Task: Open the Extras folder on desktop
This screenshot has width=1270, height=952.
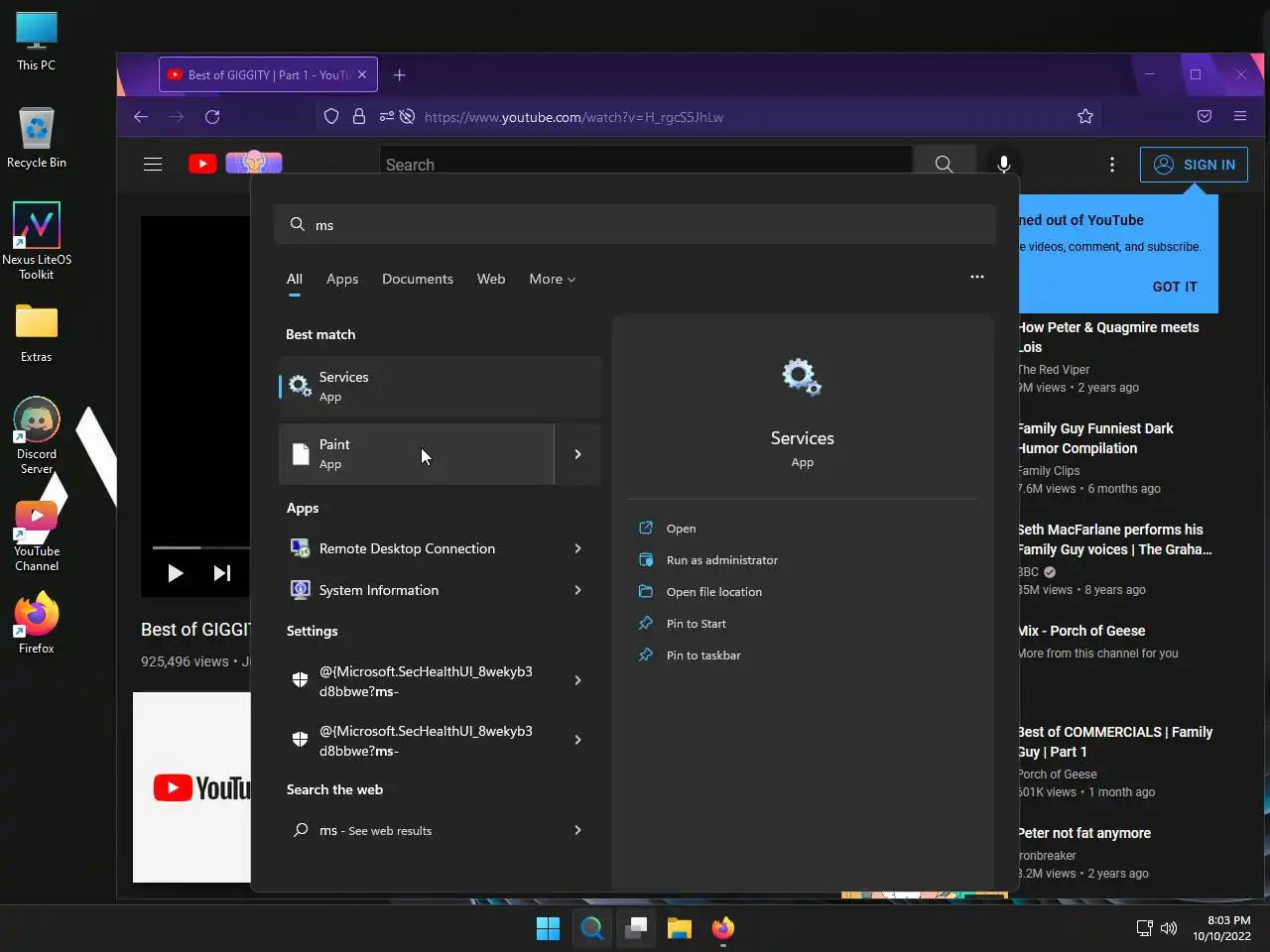Action: (37, 333)
